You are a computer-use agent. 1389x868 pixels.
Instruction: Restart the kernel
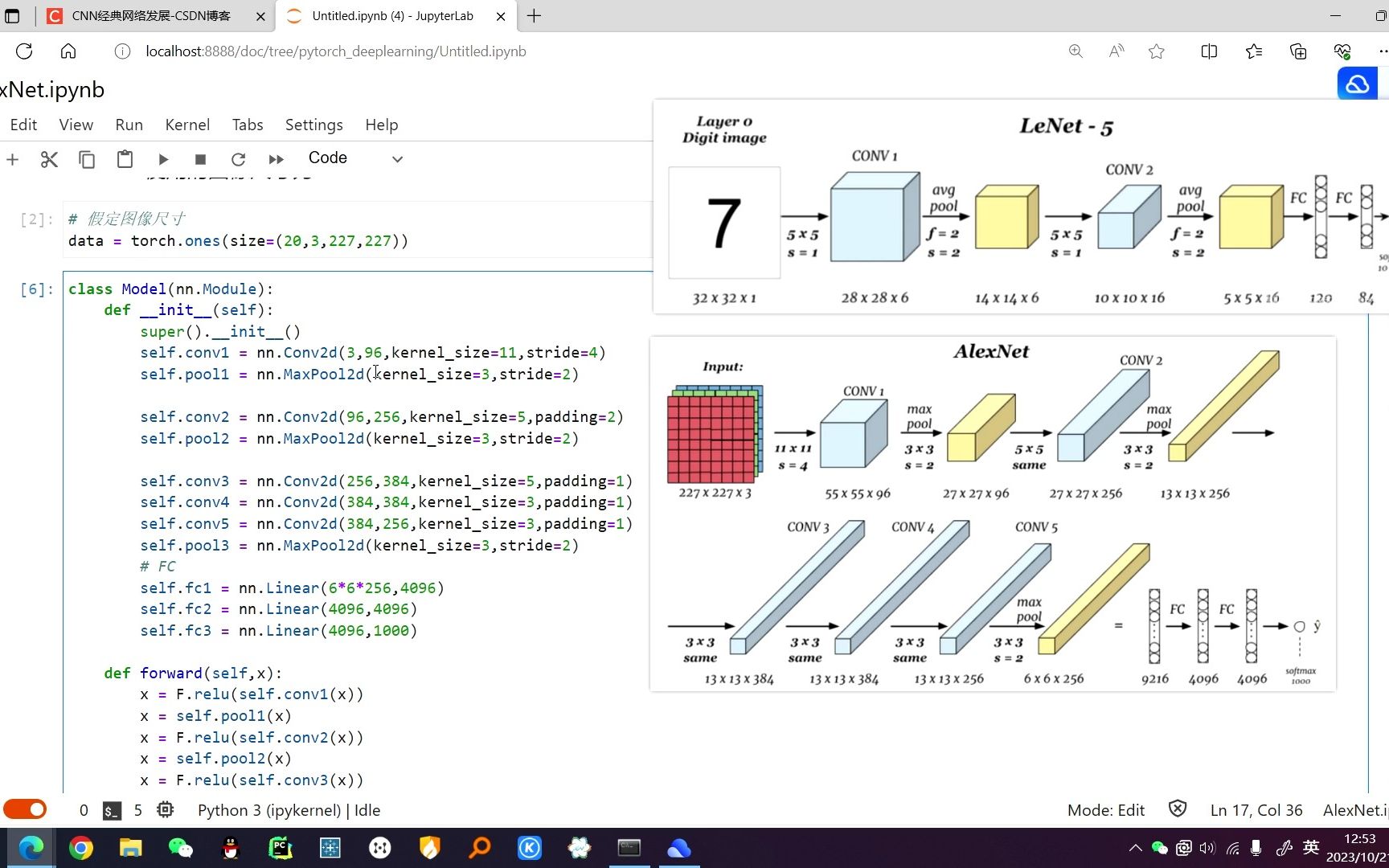tap(238, 159)
